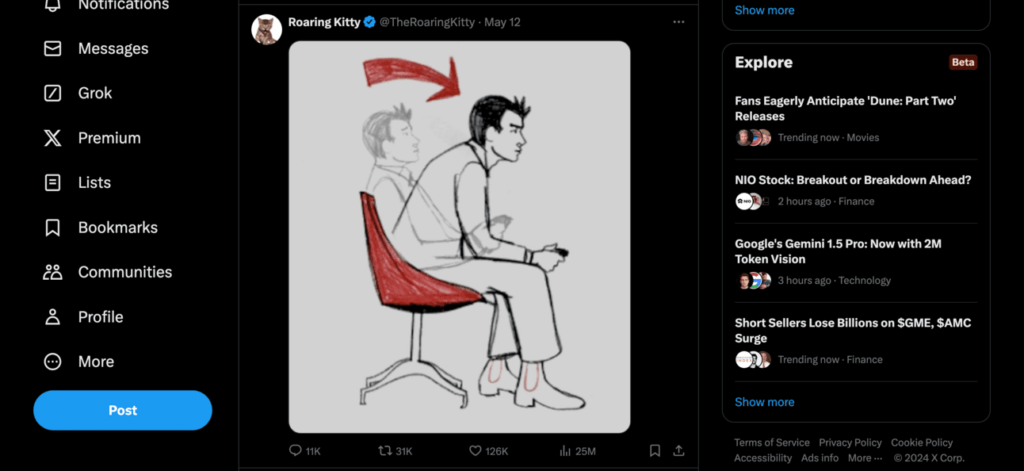The image size is (1024, 471).
Task: Like the Roaring Kitty tweet
Action: [476, 451]
